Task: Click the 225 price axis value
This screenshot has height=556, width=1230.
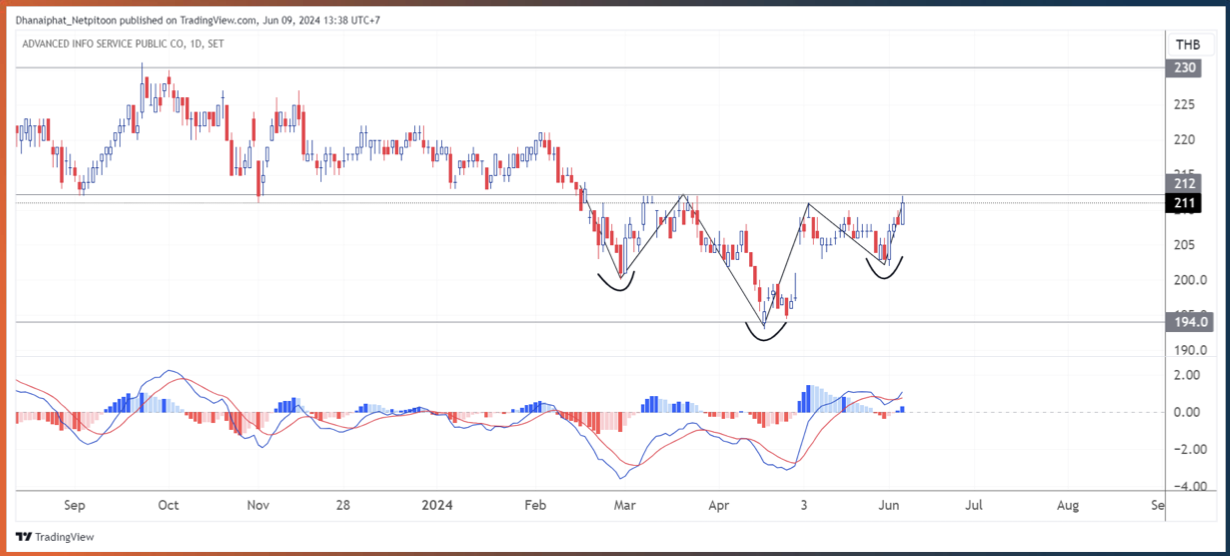Action: pos(1185,105)
